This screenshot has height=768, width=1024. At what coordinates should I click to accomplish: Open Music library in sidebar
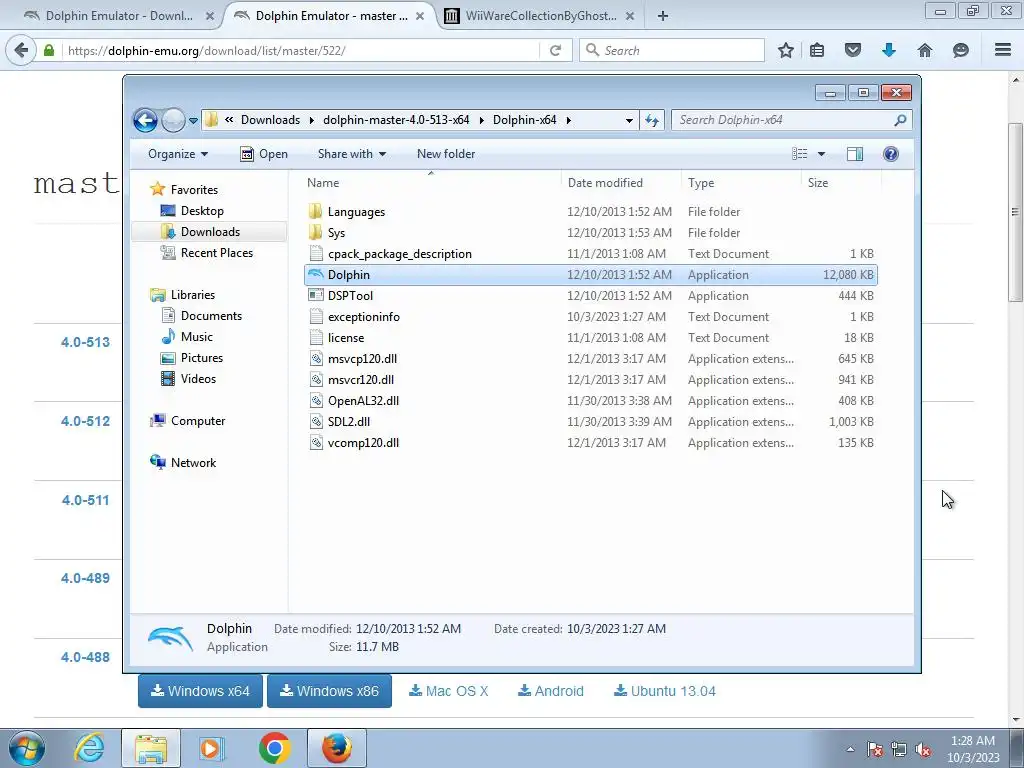click(197, 337)
